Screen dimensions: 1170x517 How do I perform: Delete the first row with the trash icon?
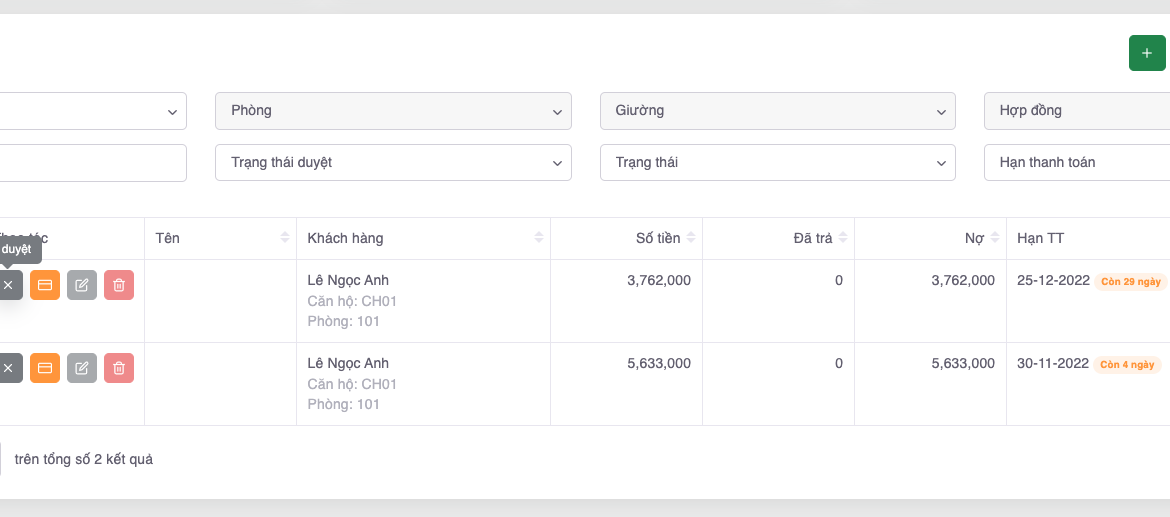pos(119,285)
